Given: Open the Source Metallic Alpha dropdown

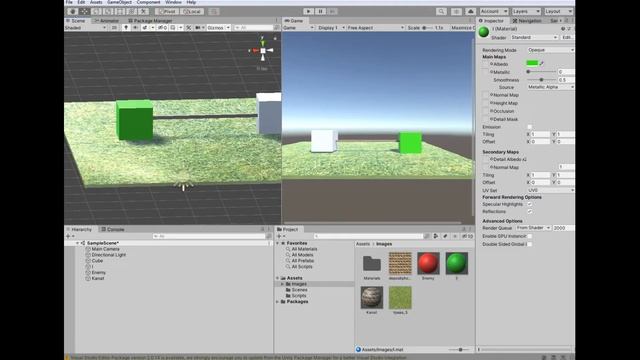Looking at the screenshot, I should [x=551, y=87].
